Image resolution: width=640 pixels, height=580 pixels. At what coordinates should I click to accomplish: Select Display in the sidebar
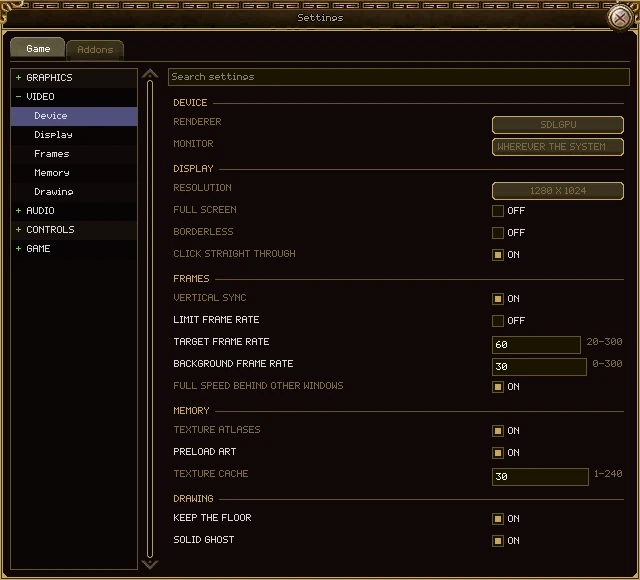[x=74, y=135]
